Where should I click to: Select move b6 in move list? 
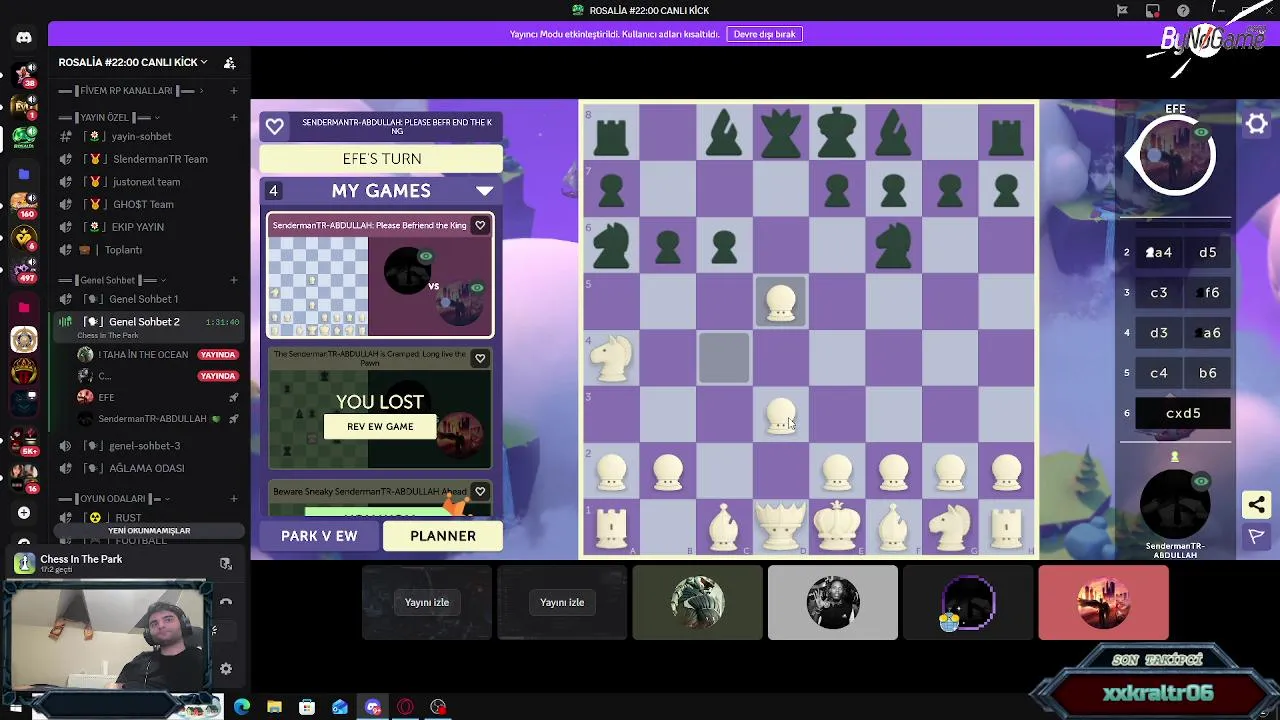point(1208,373)
